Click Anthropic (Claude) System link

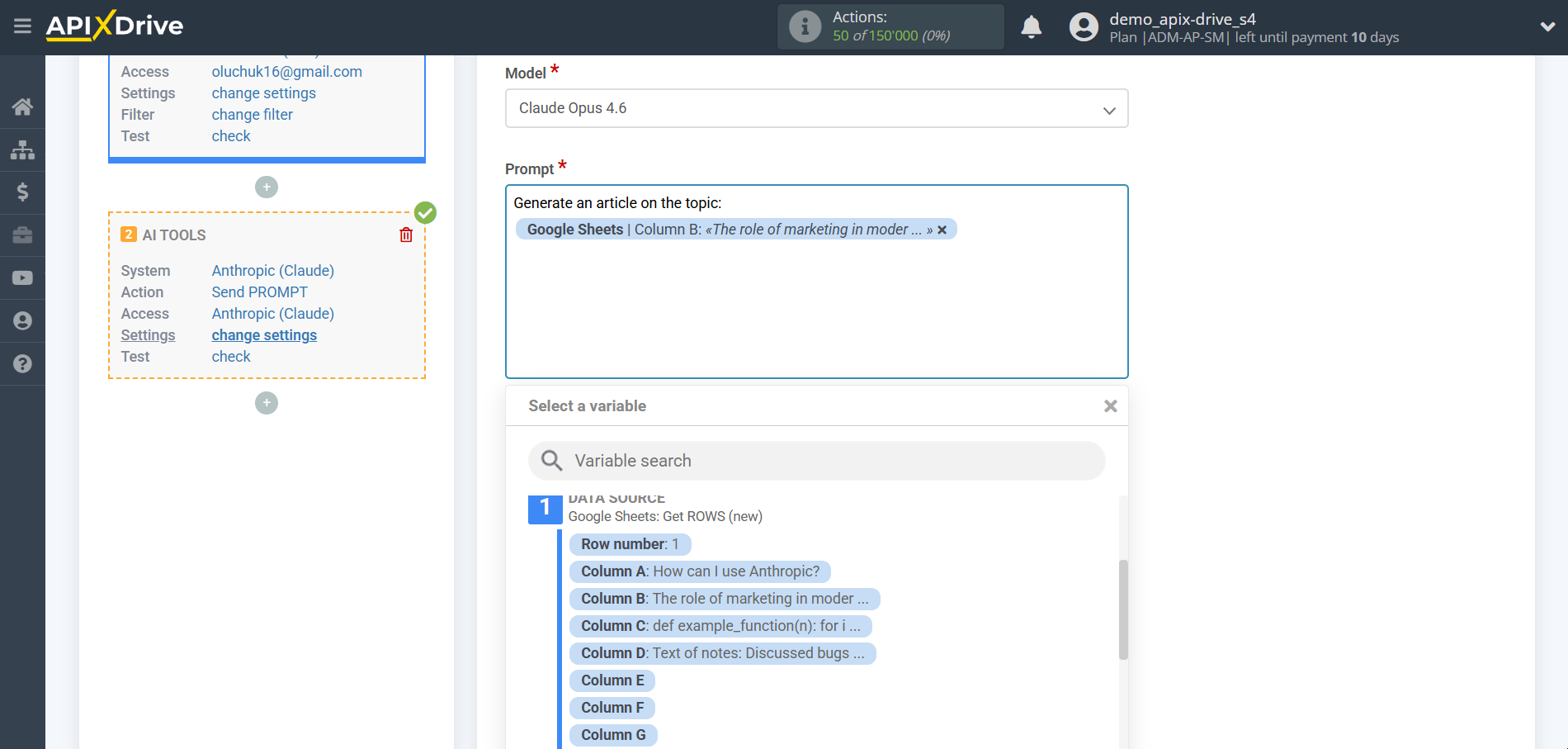pos(272,271)
